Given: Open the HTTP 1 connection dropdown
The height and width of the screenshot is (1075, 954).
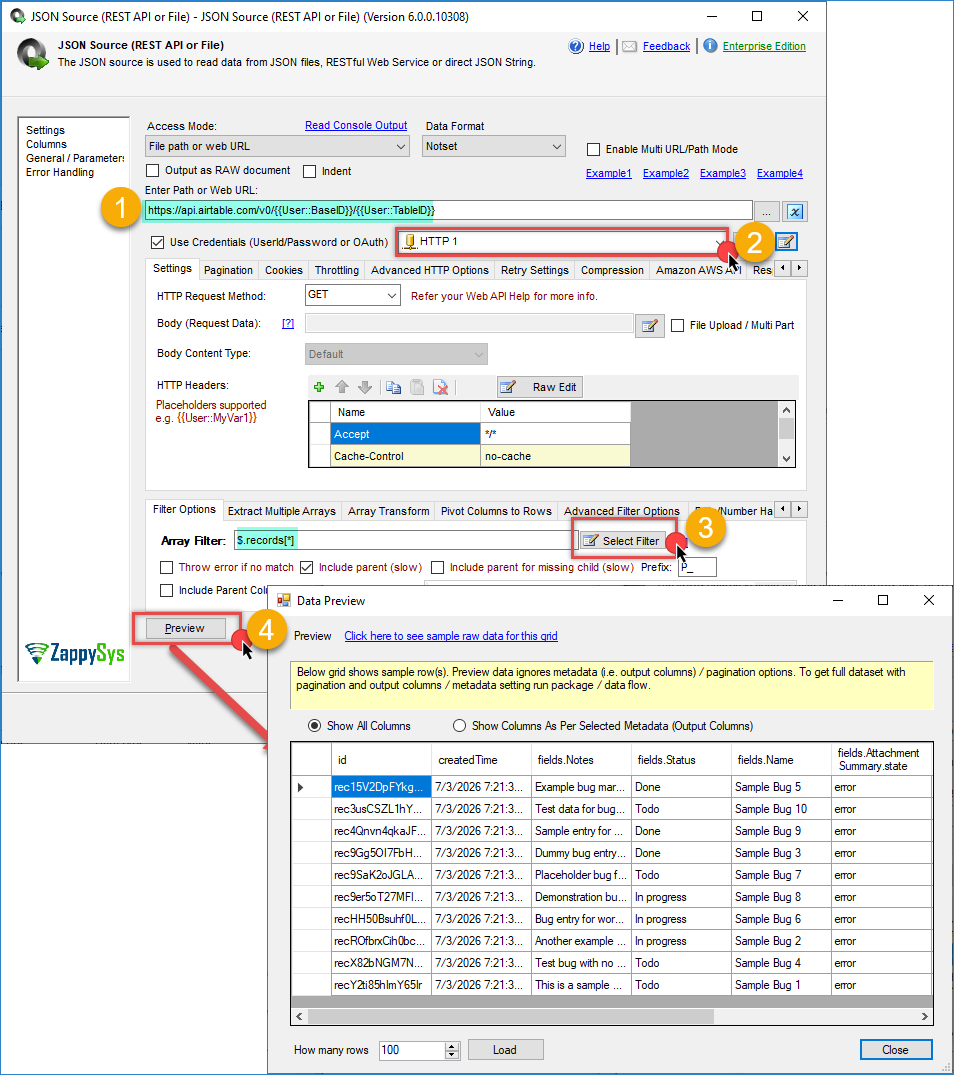Looking at the screenshot, I should click(x=562, y=241).
